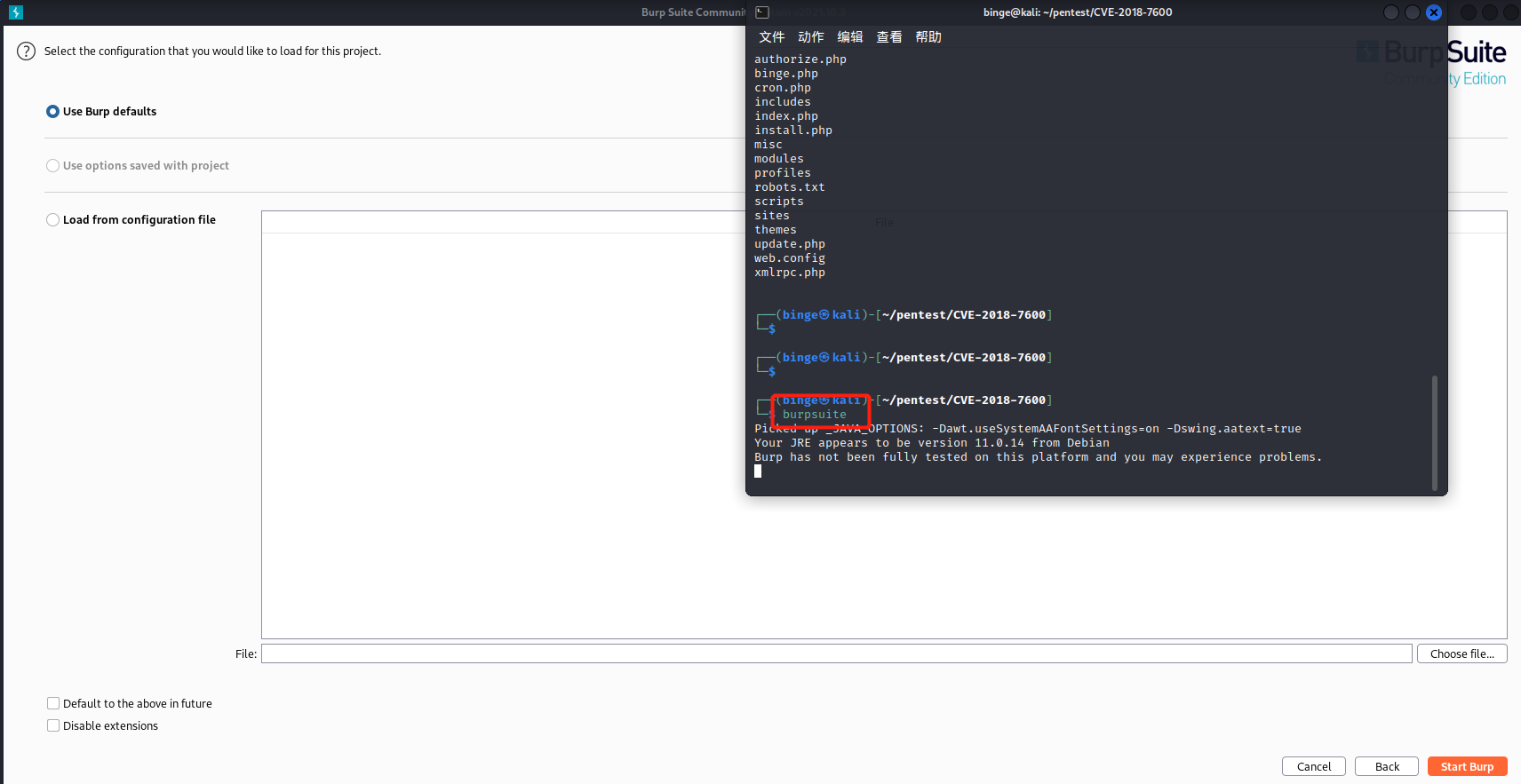This screenshot has height=784, width=1521.
Task: Click authorize.php in terminal output
Action: pos(800,59)
